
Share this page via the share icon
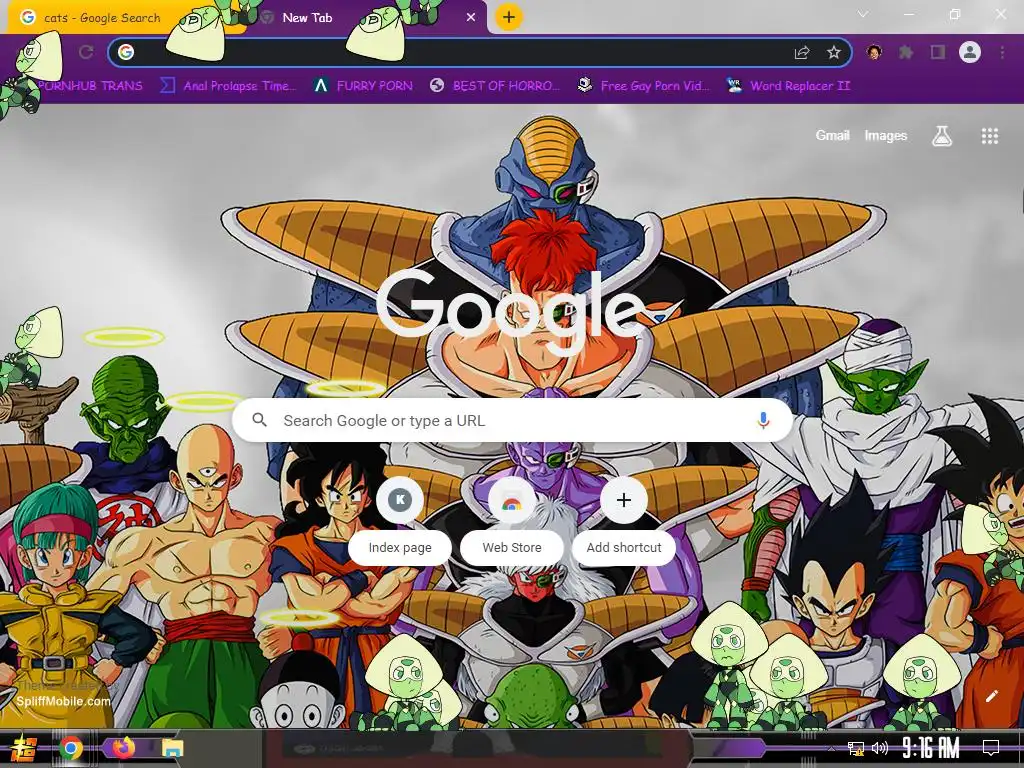click(802, 52)
